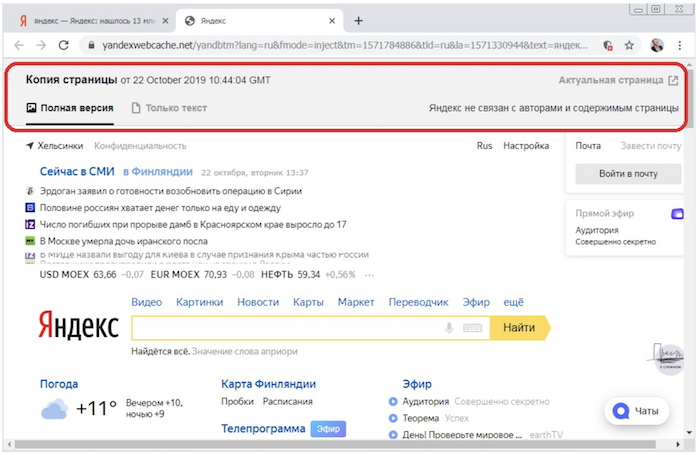Image resolution: width=700 pixels, height=455 pixels.
Task: Go back with the browser back arrow
Action: click(x=19, y=45)
